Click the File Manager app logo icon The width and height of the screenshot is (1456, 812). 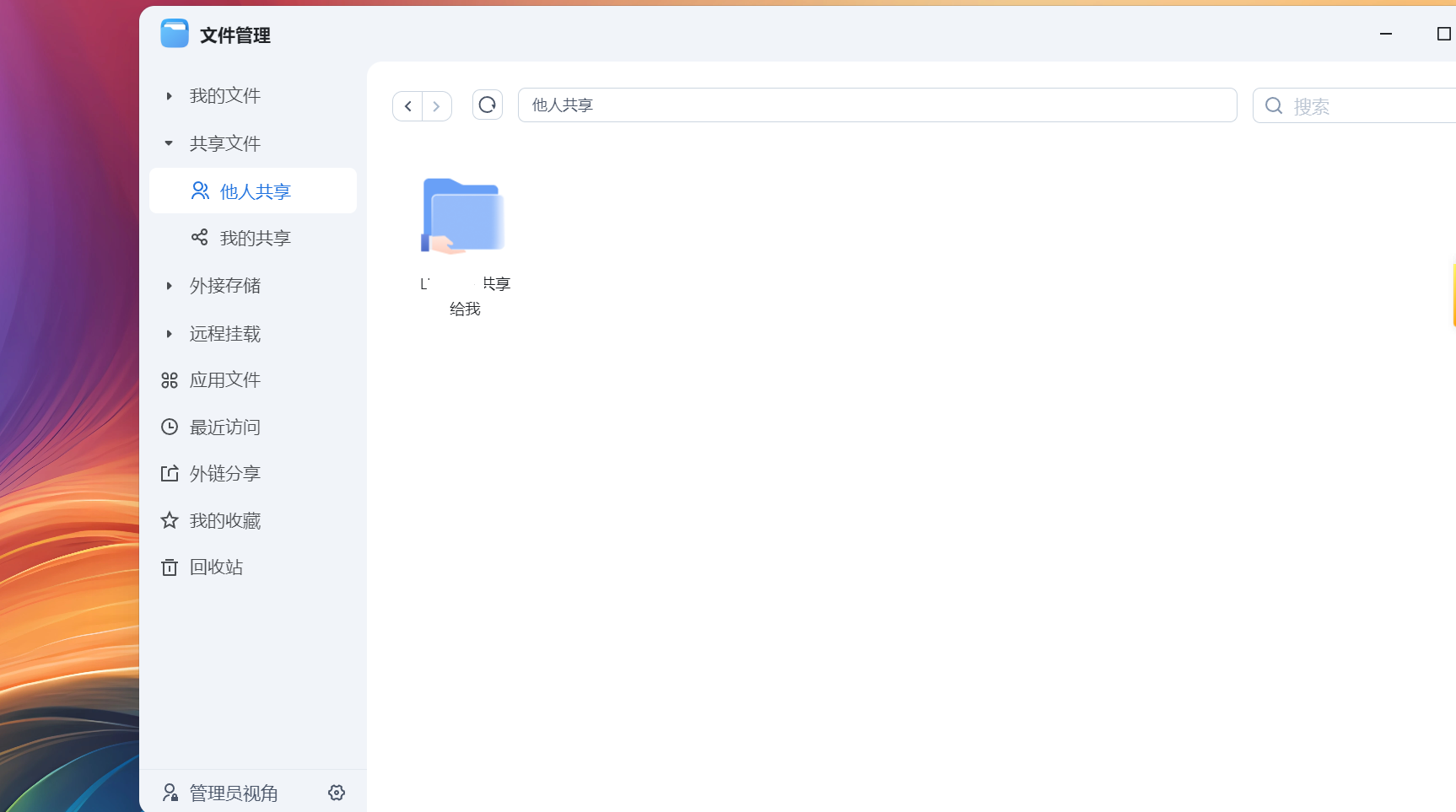pos(175,34)
